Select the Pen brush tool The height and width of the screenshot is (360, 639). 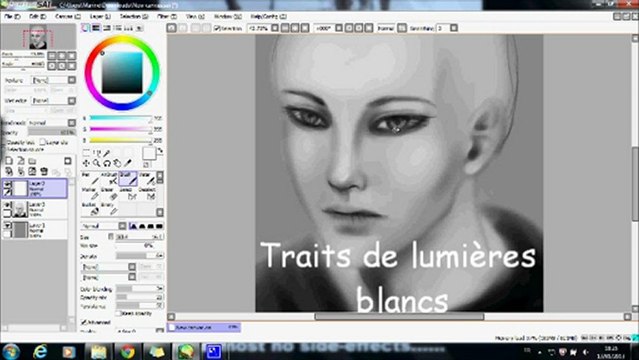[90, 178]
